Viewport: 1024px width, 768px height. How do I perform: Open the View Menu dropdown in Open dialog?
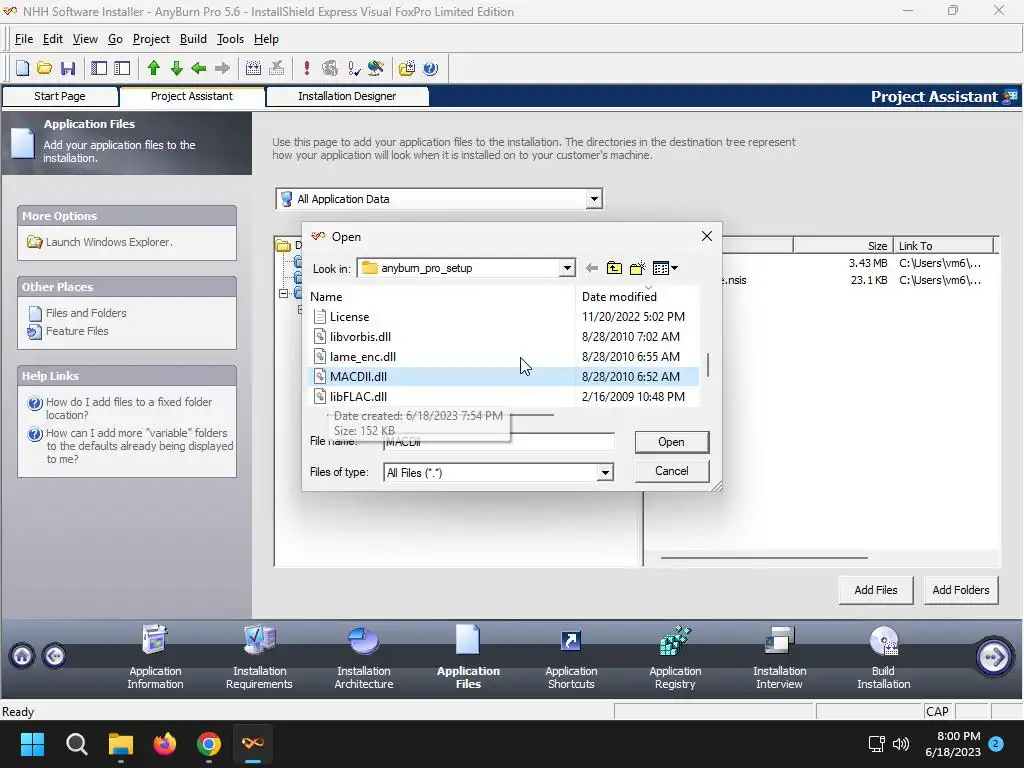pos(665,268)
